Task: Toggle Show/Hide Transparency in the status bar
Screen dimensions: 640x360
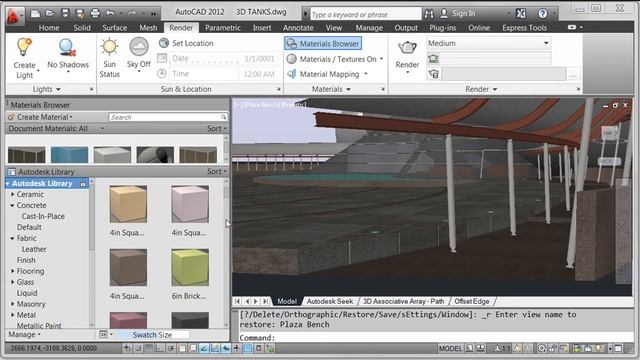Action: (247, 348)
